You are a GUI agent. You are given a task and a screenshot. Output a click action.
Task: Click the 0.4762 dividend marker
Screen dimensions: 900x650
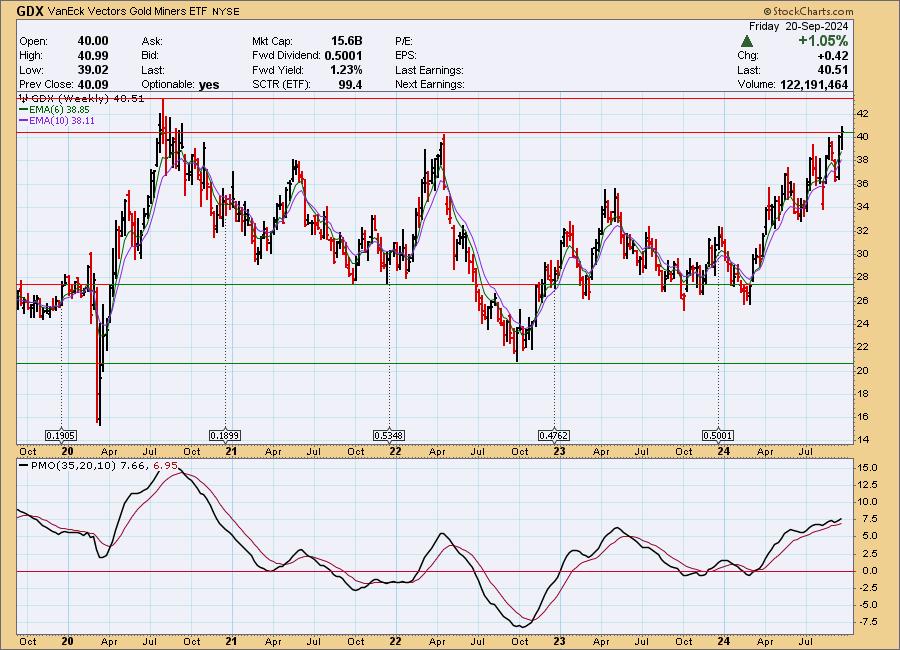553,436
